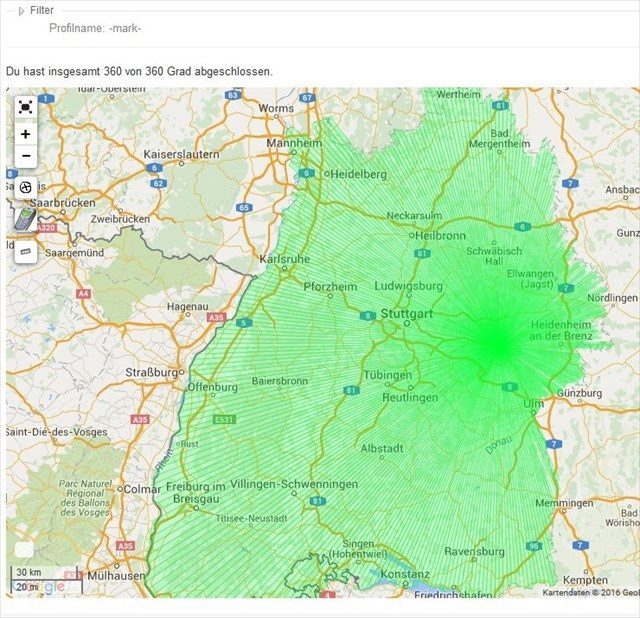The width and height of the screenshot is (640, 618).
Task: Click the Filter label
Action: click(x=42, y=10)
